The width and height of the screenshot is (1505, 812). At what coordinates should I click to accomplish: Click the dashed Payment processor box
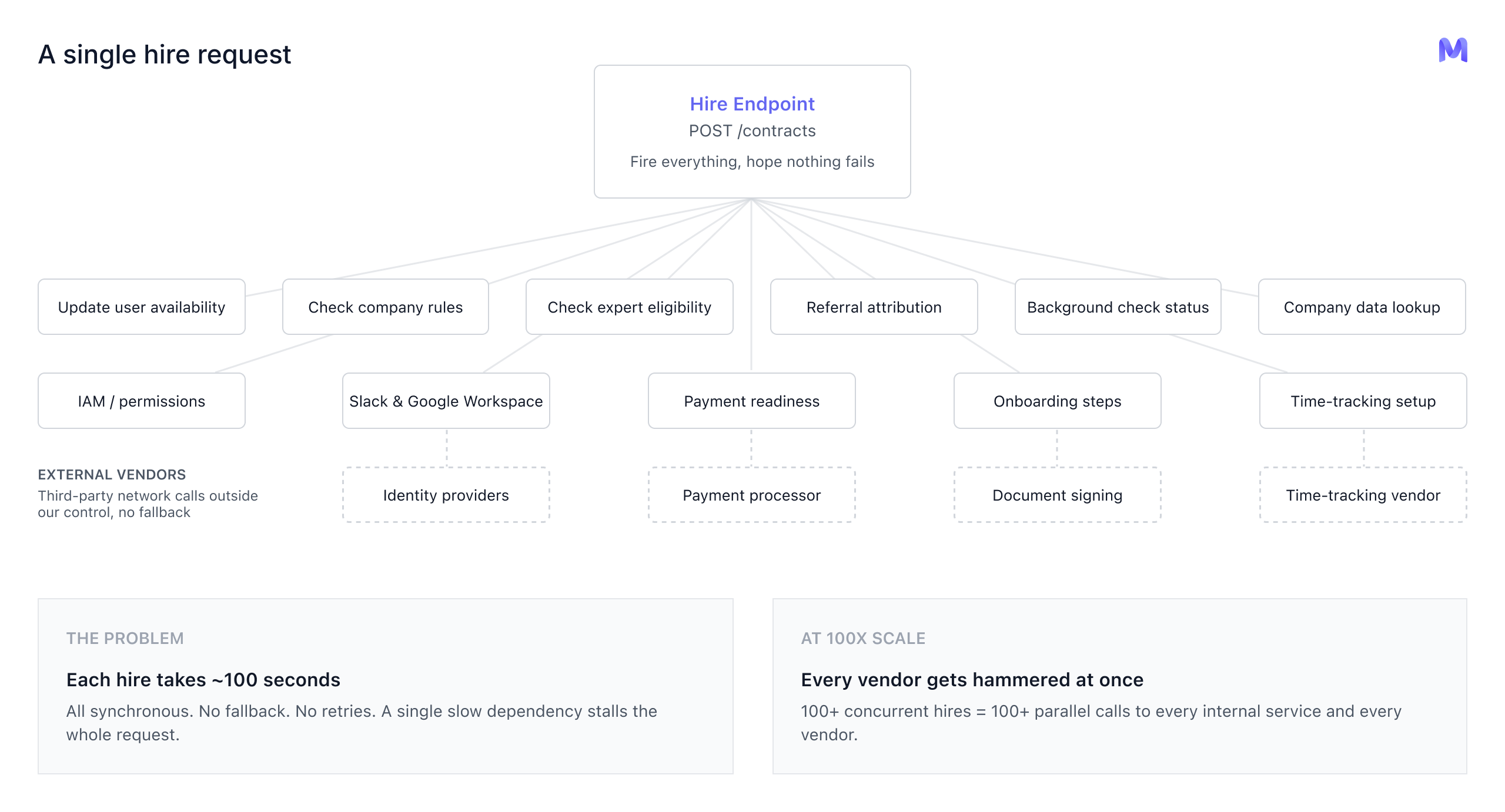tap(751, 495)
